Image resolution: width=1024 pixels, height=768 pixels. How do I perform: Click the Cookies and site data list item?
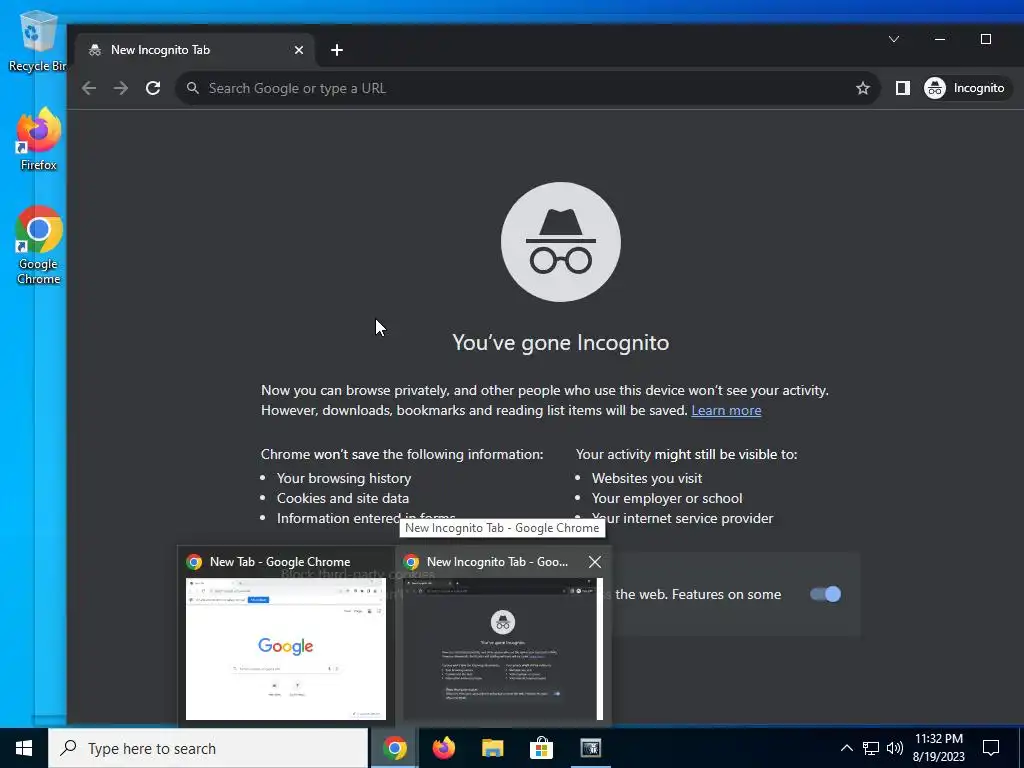tap(343, 498)
